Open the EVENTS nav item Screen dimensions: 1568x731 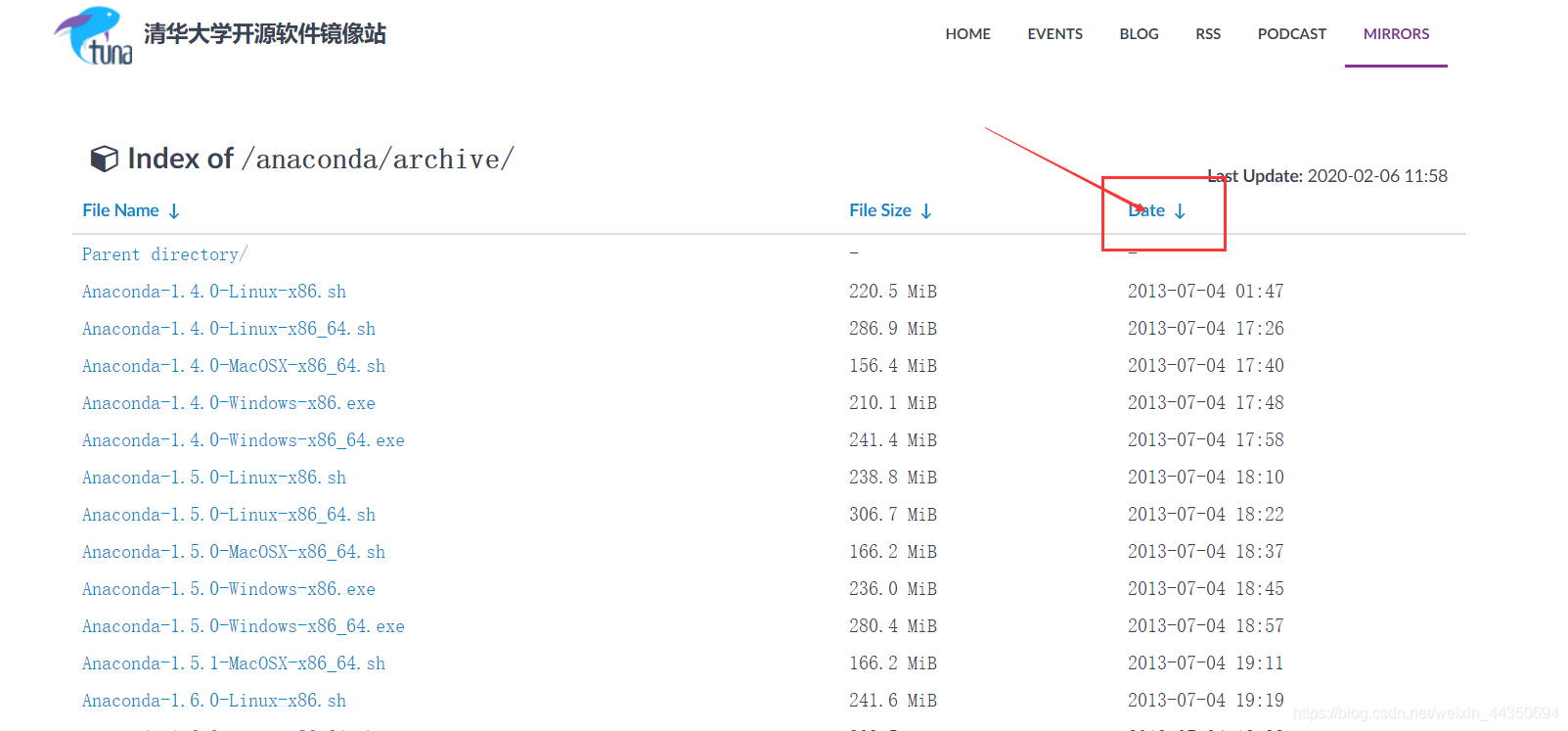[1054, 34]
